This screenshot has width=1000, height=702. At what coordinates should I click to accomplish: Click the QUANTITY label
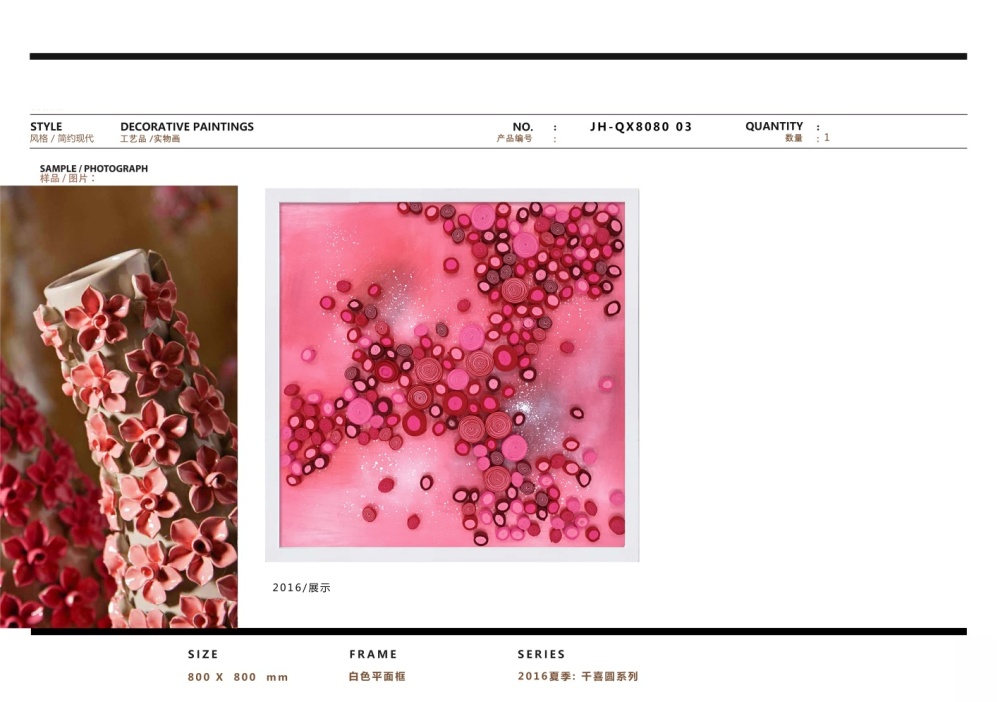coord(774,126)
